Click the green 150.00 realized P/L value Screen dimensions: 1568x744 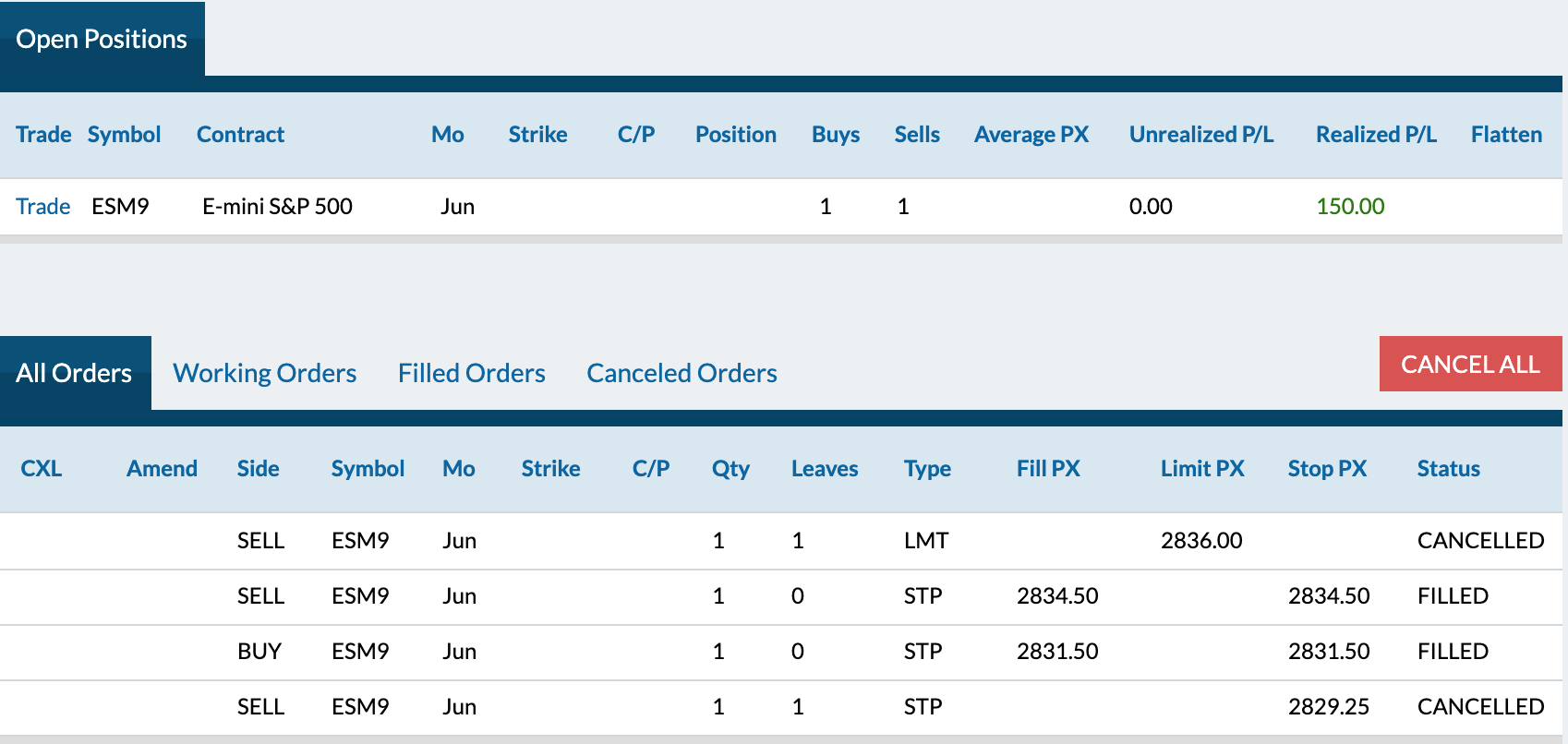coord(1350,206)
